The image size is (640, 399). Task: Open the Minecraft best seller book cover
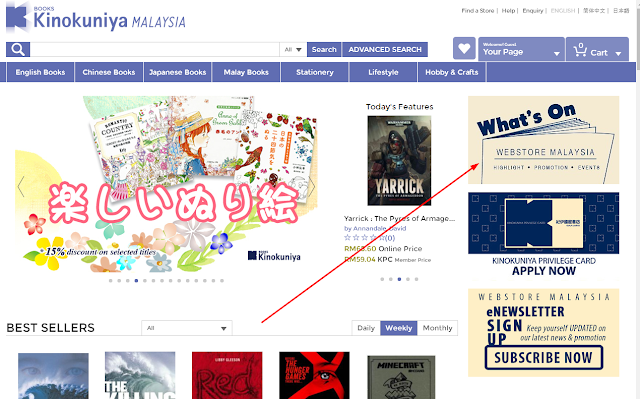pyautogui.click(x=401, y=377)
